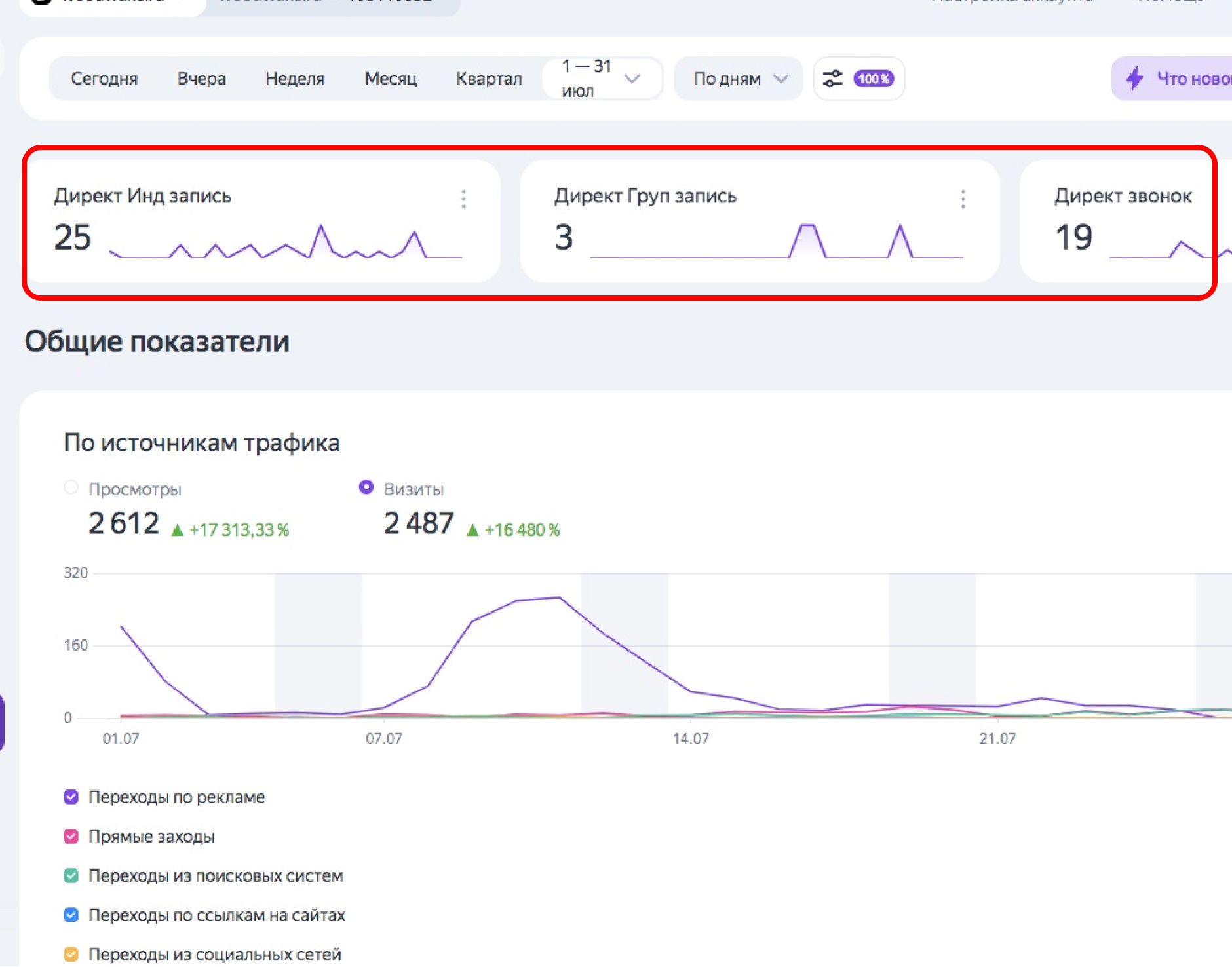Open the По дням grouping dropdown
The height and width of the screenshot is (967, 1232).
[739, 79]
